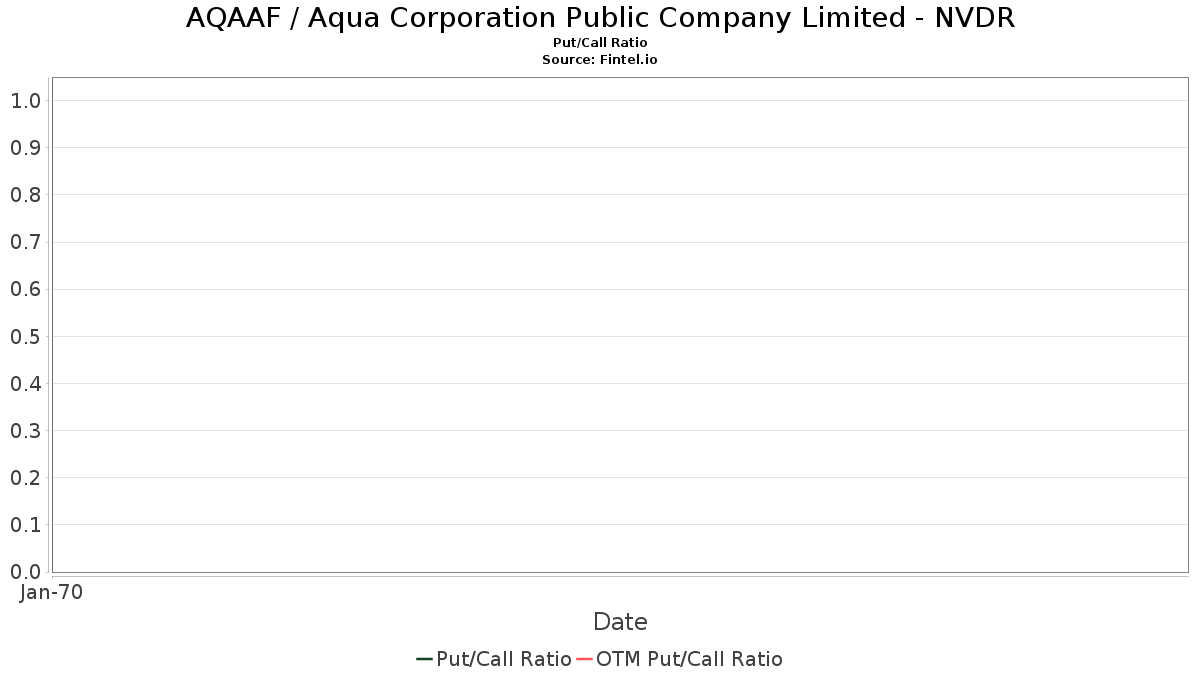Click the 0.0 y-axis tick label
This screenshot has width=1200, height=675.
coord(25,572)
